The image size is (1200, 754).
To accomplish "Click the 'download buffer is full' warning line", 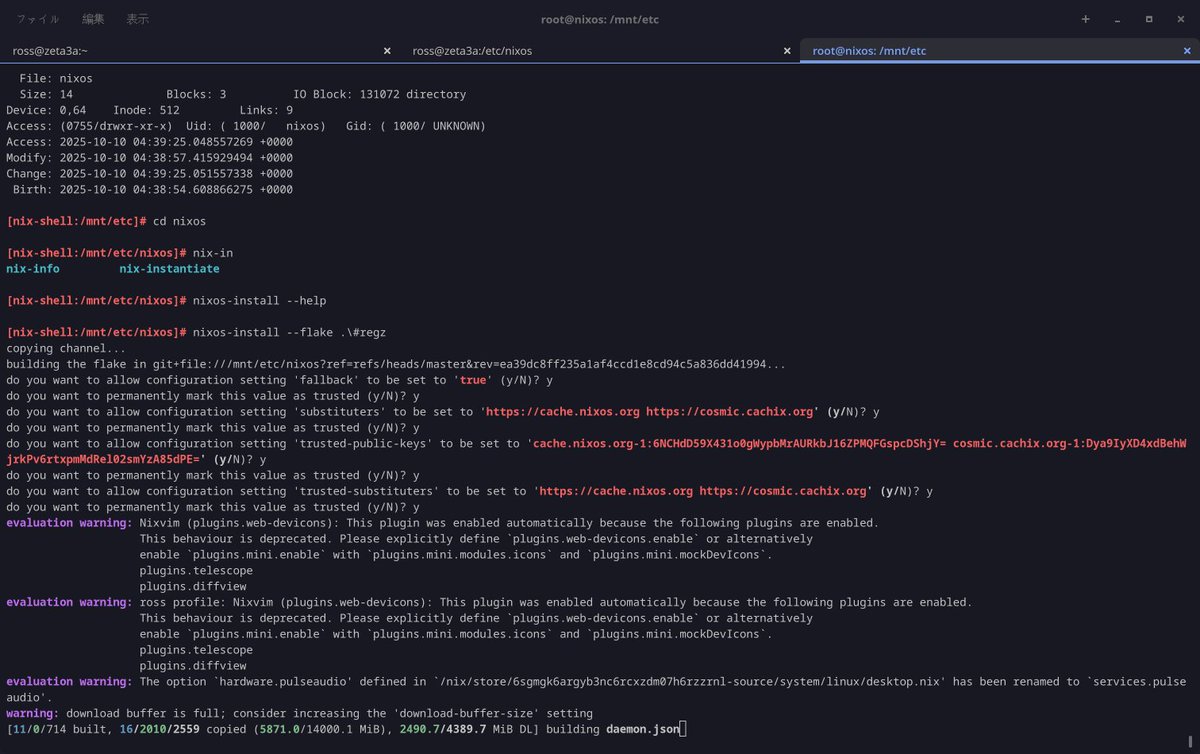I will pyautogui.click(x=300, y=714).
